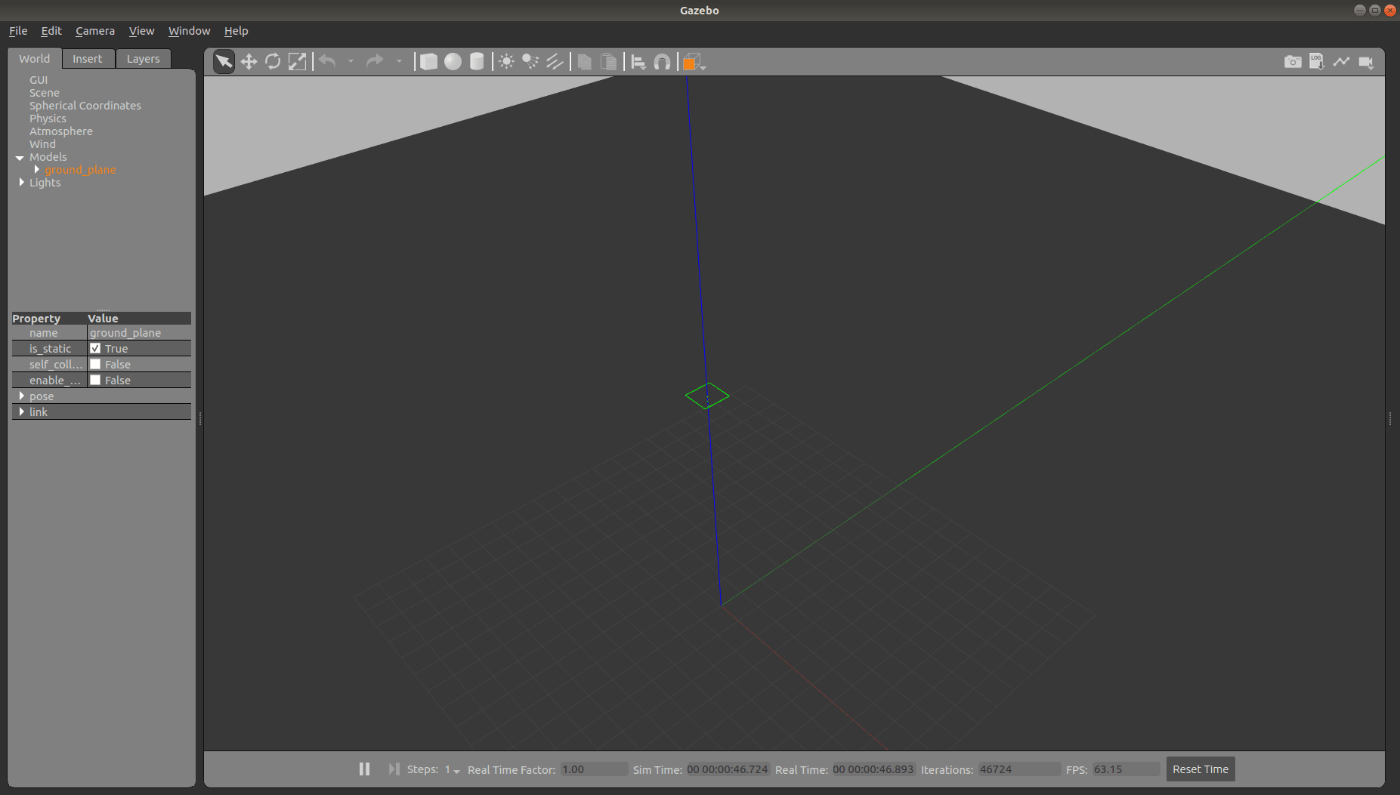Click the undo arrow icon
Viewport: 1400px width, 795px height.
coord(327,62)
